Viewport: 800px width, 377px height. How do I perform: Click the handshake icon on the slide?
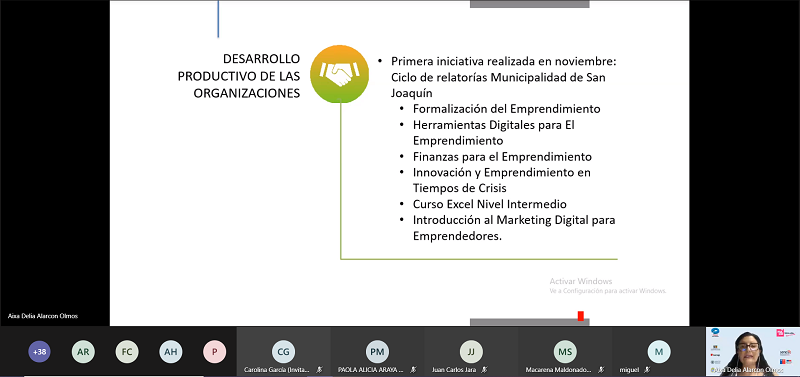tap(339, 74)
